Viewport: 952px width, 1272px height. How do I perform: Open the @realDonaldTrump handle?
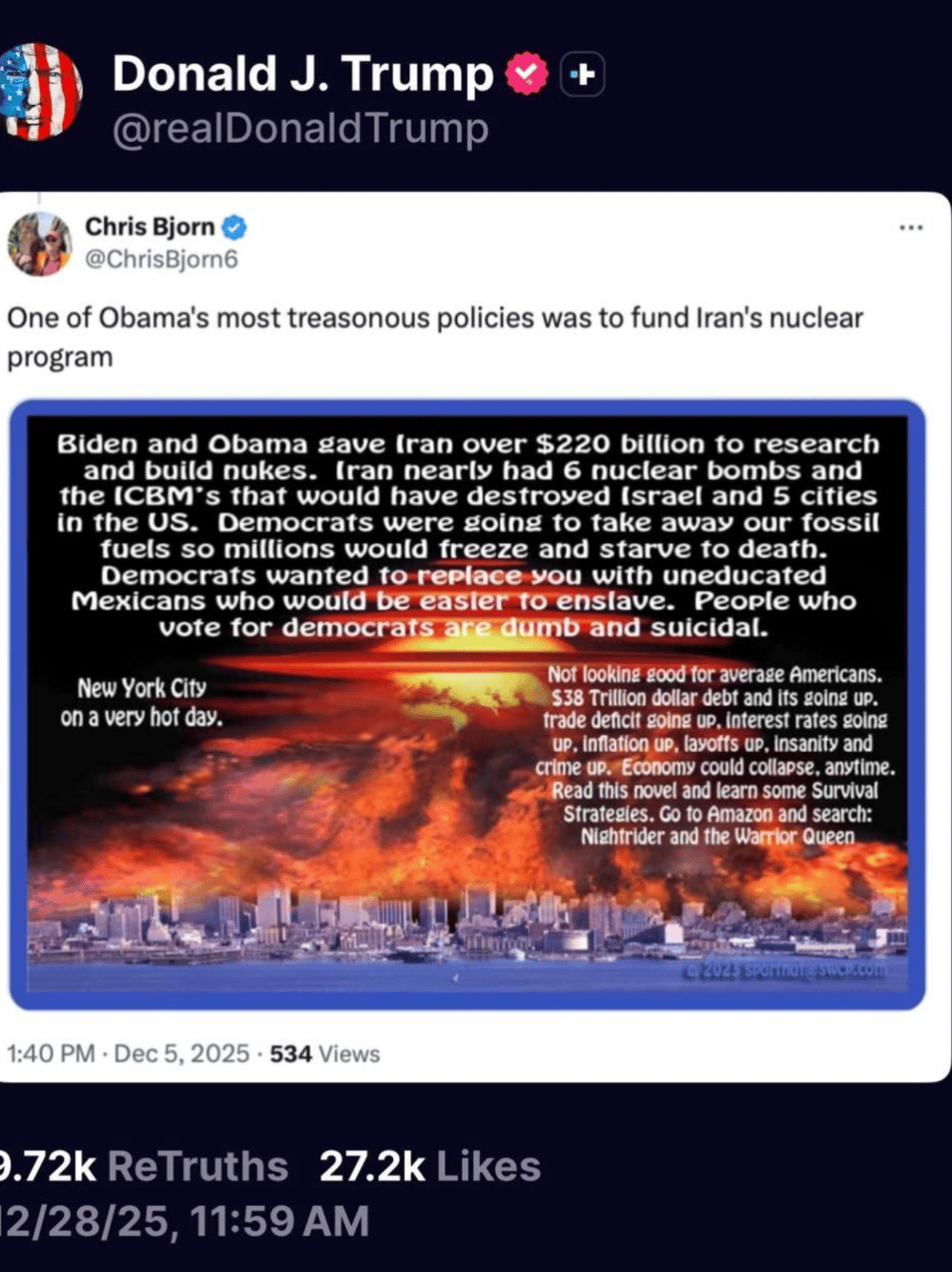click(300, 128)
